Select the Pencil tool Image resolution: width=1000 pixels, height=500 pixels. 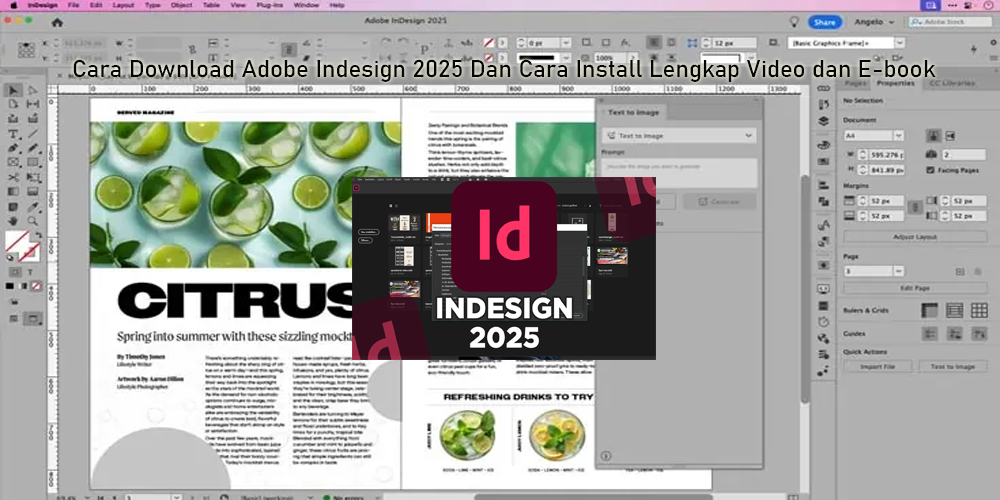pos(33,148)
